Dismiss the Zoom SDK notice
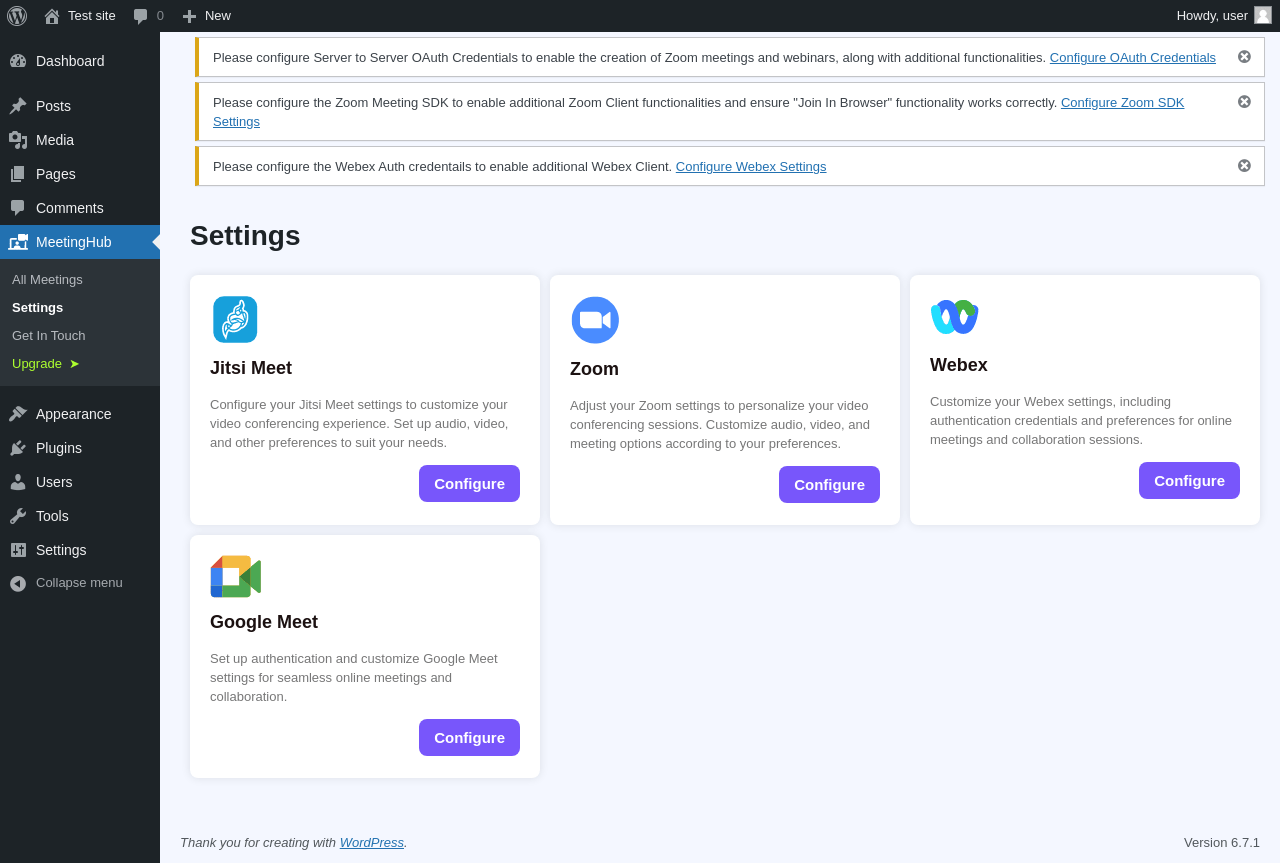Viewport: 1280px width, 863px height. [1244, 102]
